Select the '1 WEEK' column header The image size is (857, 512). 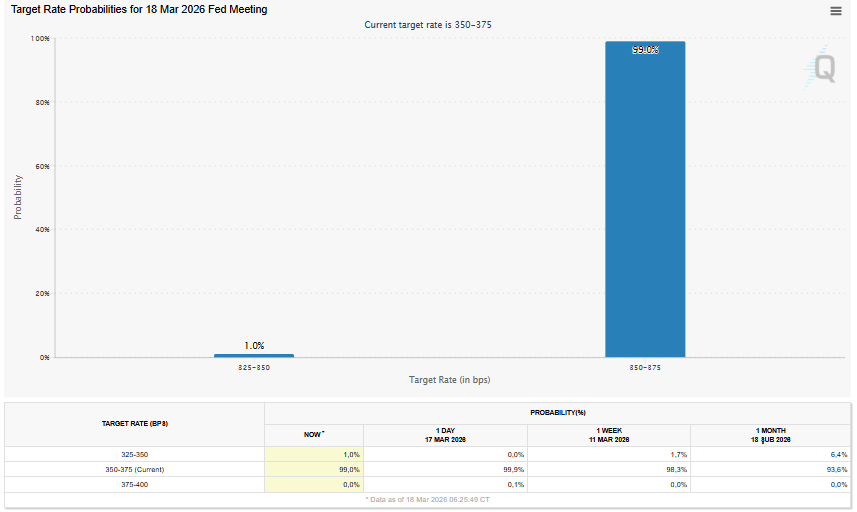pos(608,435)
